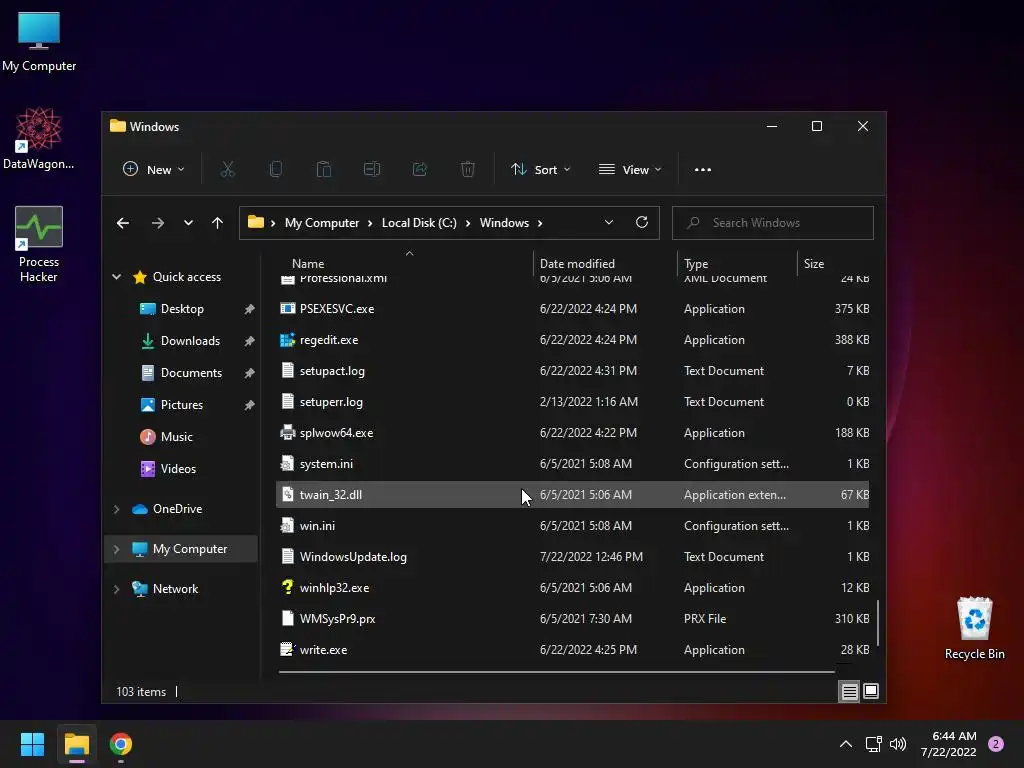Collapse the Quick access tree
The height and width of the screenshot is (768, 1024).
[x=116, y=277]
